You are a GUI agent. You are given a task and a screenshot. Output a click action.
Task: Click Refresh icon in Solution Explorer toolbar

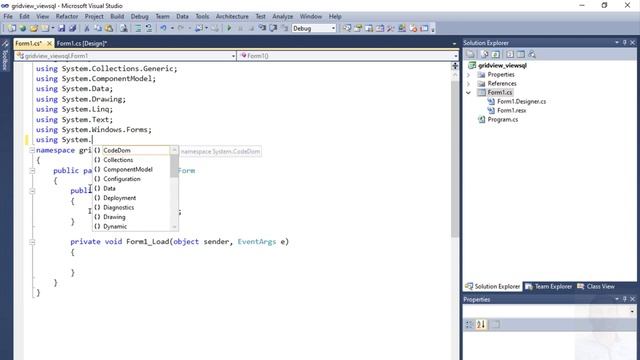pyautogui.click(x=495, y=54)
